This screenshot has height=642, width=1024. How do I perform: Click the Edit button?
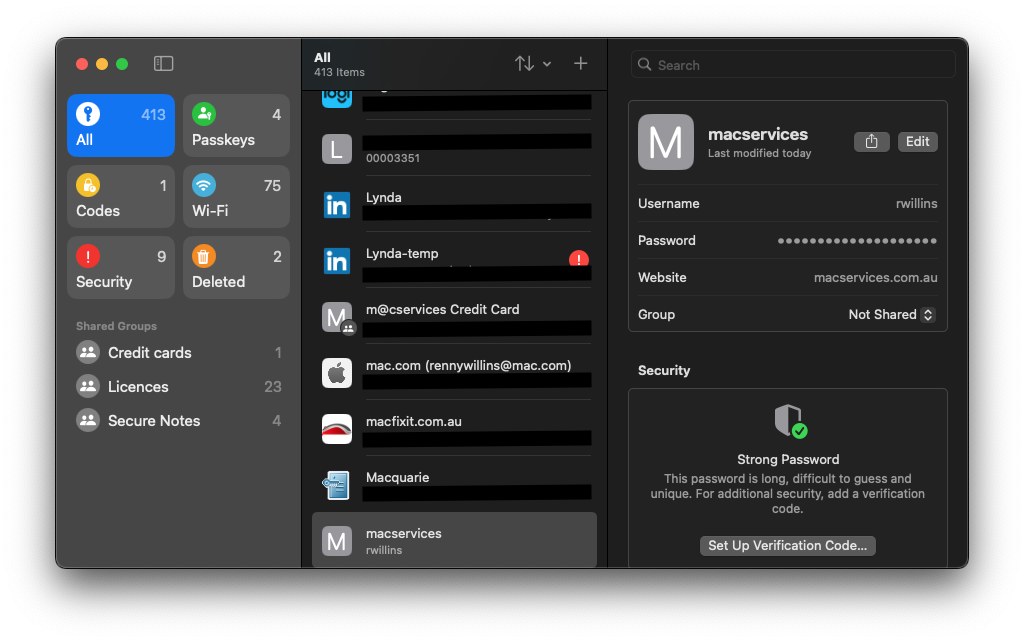click(918, 142)
